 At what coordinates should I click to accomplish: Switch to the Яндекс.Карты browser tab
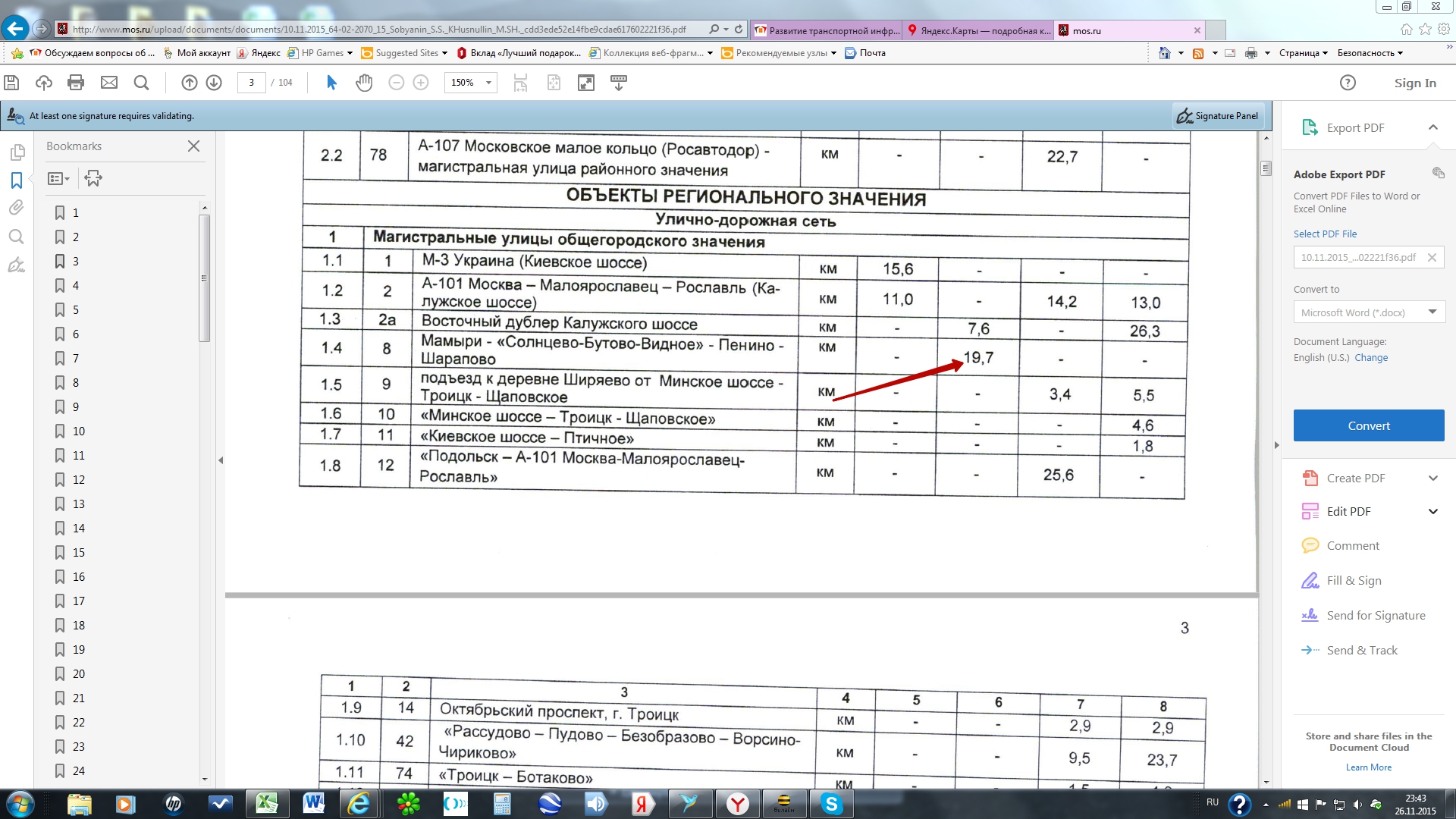coord(978,31)
